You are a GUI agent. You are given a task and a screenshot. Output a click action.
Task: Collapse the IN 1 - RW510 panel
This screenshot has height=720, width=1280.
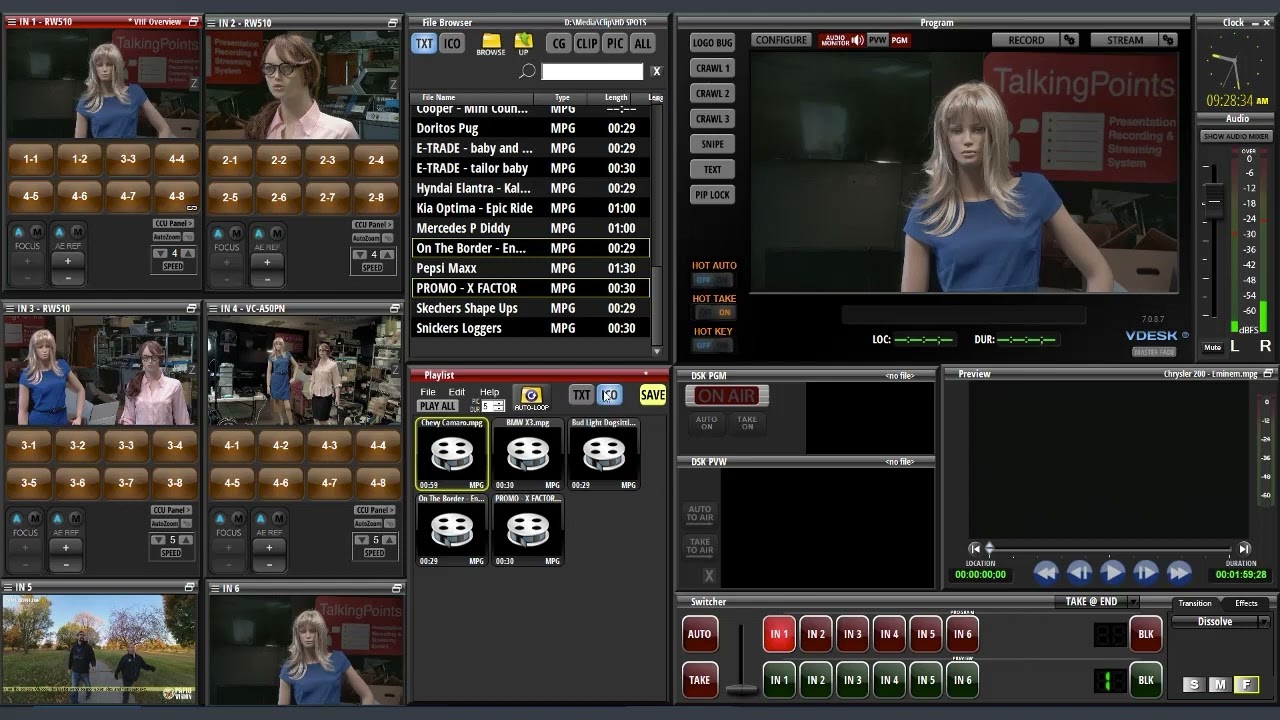tap(192, 22)
